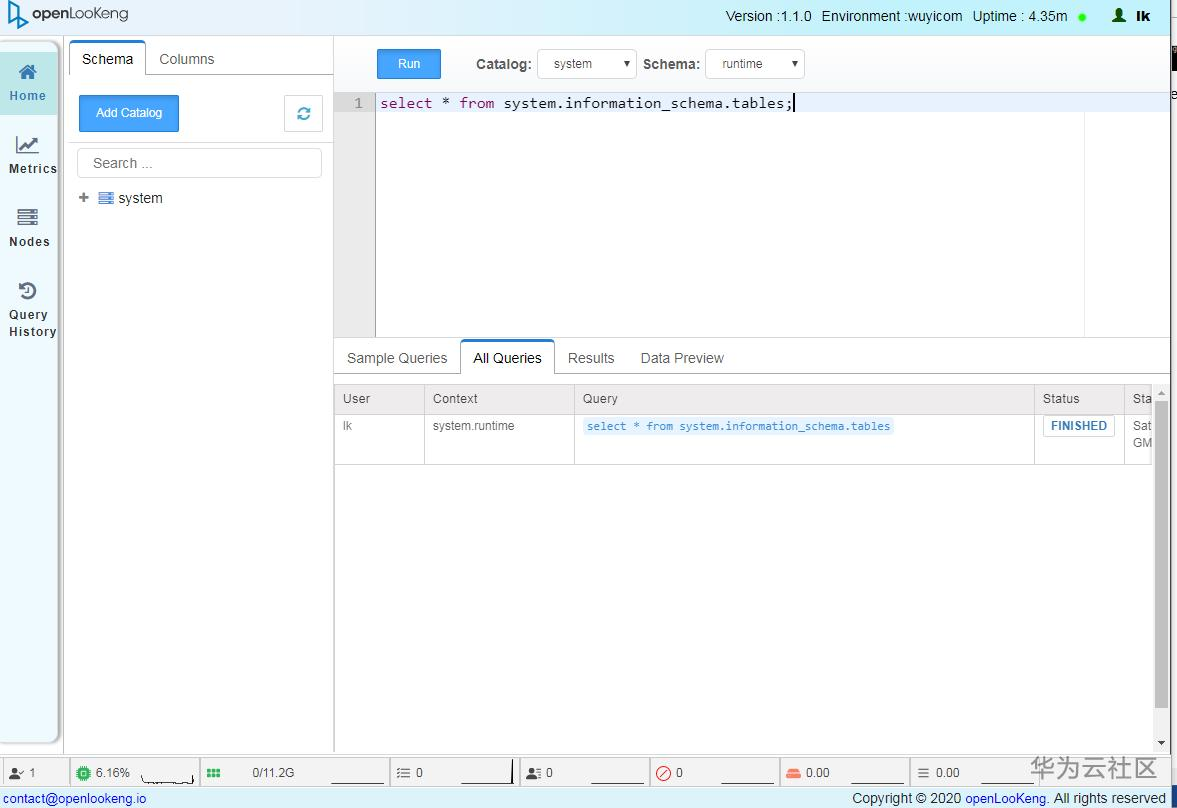Click the system catalog database icon
Screen dimensions: 1177x808
(106, 198)
